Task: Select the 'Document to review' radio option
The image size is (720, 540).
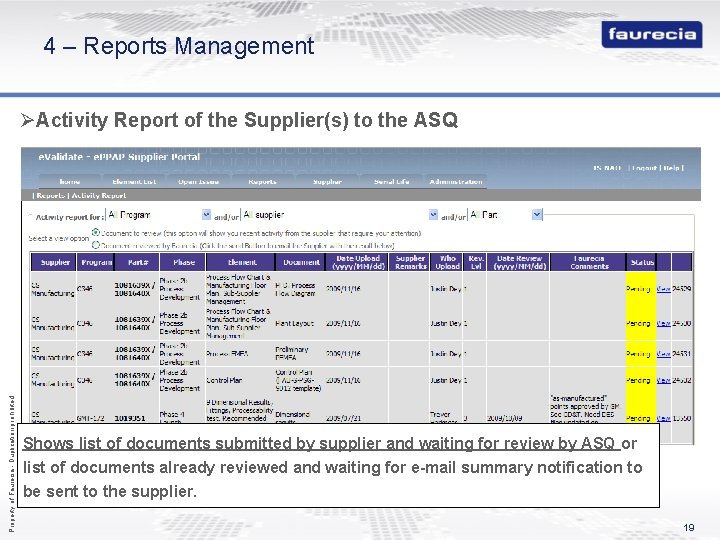Action: (x=96, y=232)
